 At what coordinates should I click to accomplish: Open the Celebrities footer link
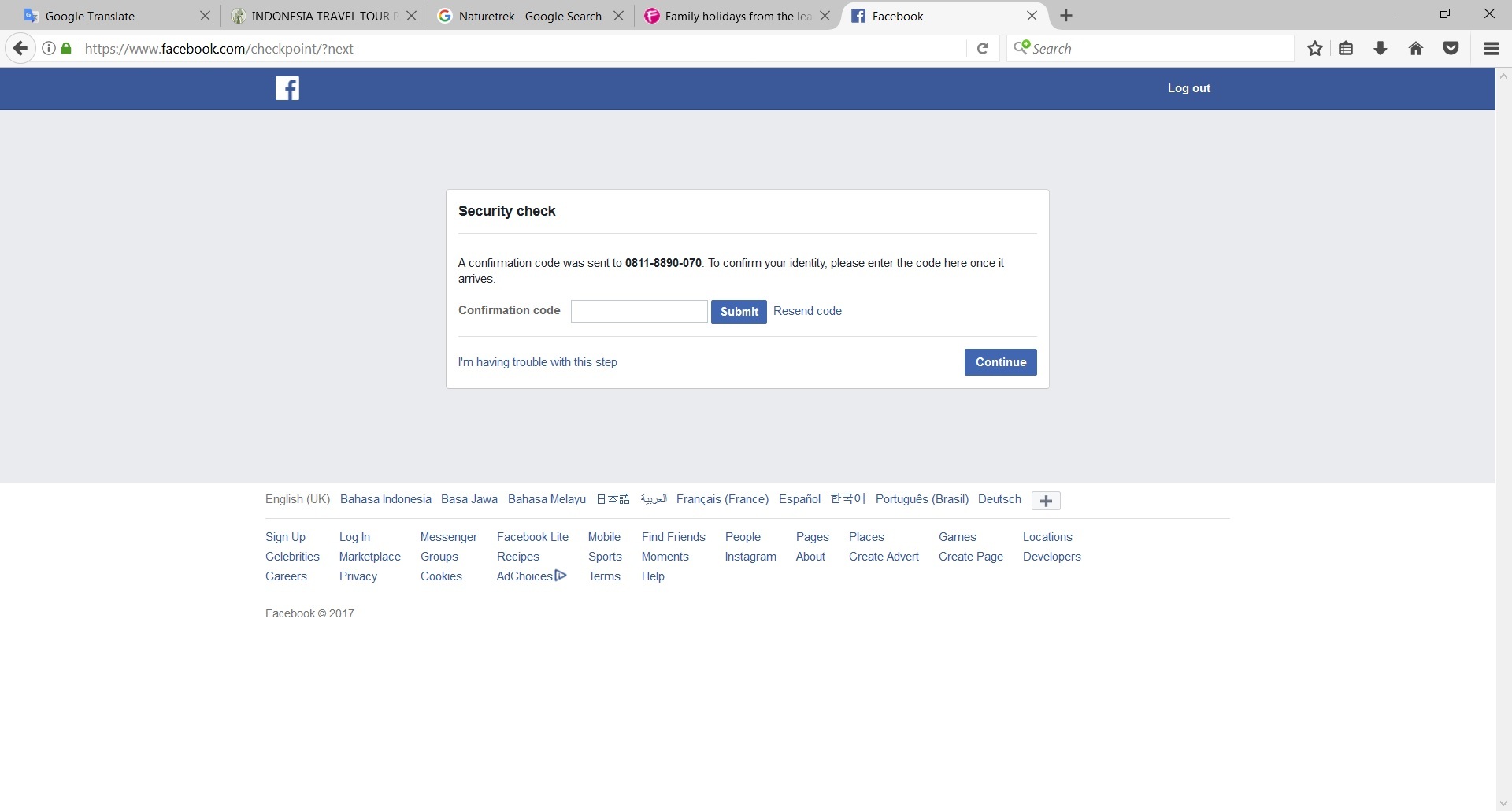292,557
